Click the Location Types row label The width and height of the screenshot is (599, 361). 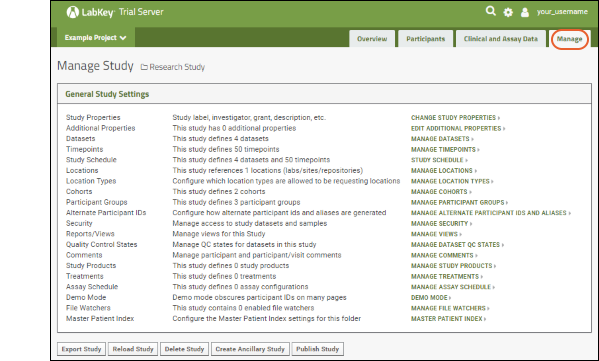pyautogui.click(x=91, y=181)
